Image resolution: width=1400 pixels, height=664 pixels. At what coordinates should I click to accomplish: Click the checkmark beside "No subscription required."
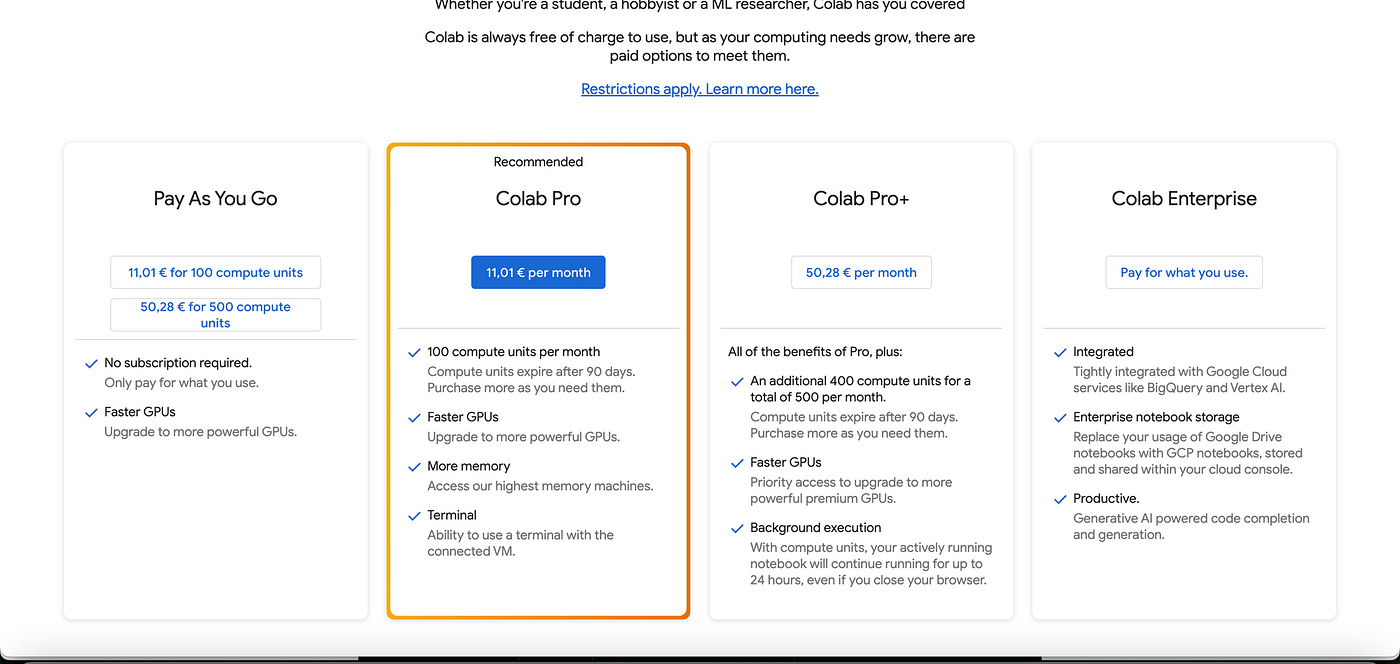tap(91, 363)
